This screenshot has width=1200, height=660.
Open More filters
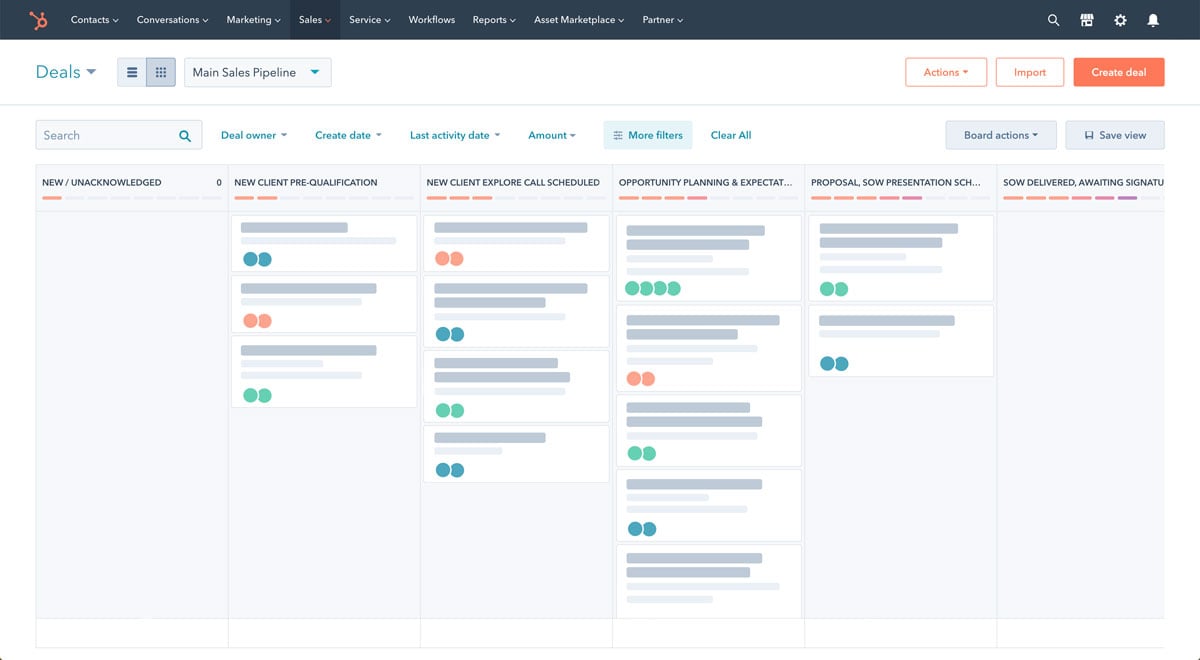(648, 134)
